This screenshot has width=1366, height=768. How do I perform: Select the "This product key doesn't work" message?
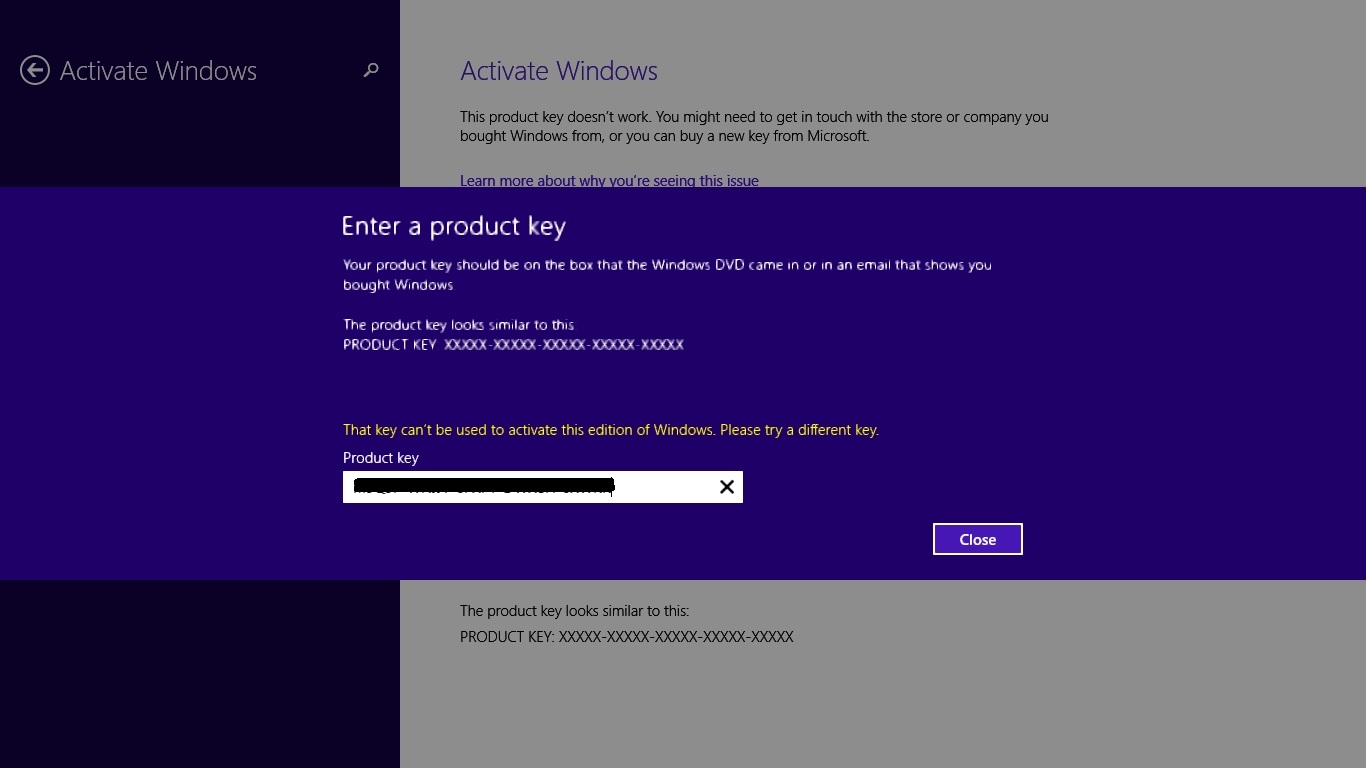coord(754,126)
